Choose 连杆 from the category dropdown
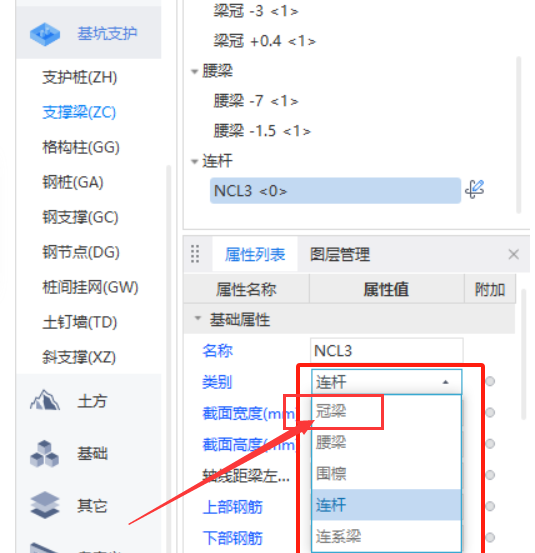The image size is (535, 553). [387, 505]
